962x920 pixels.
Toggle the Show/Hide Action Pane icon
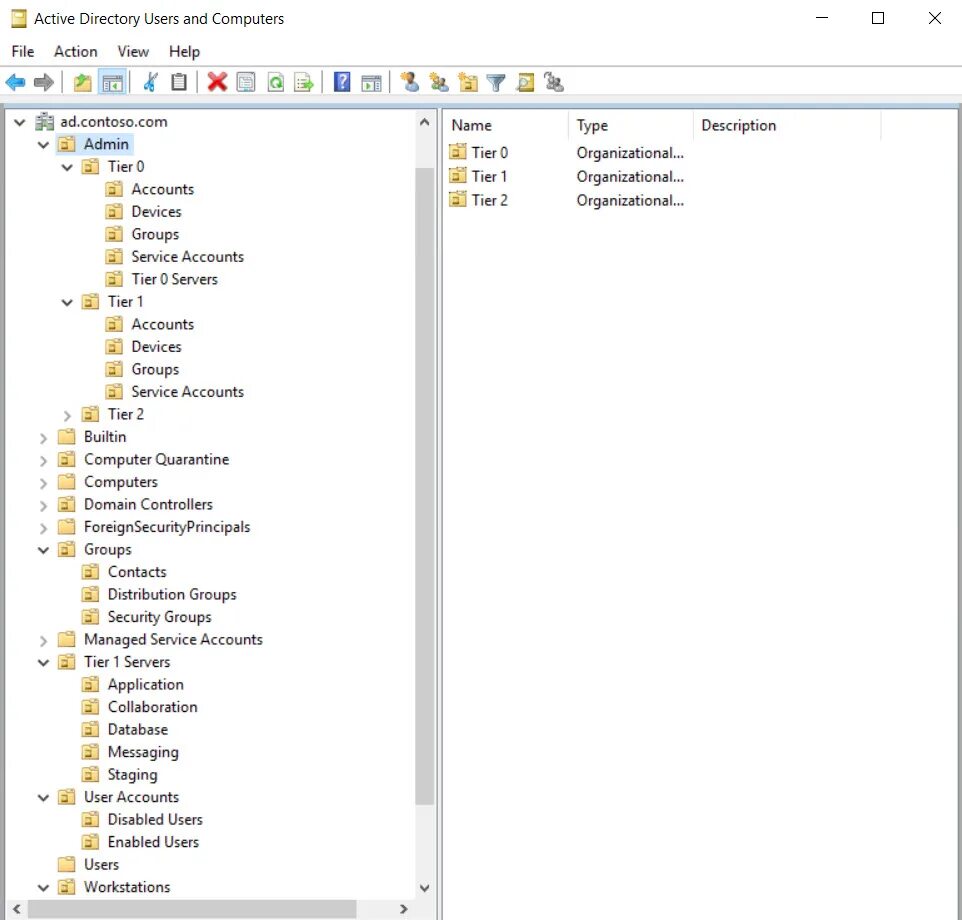click(371, 82)
